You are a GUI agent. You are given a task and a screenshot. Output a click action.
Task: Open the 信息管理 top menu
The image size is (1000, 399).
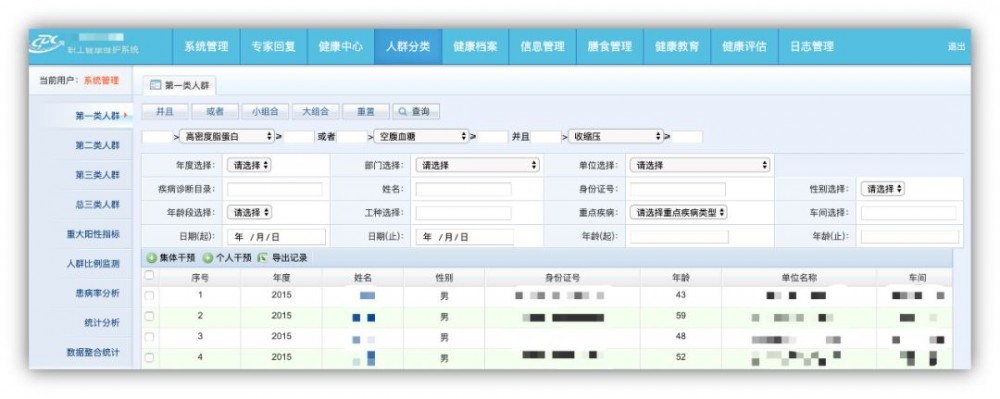click(x=543, y=47)
